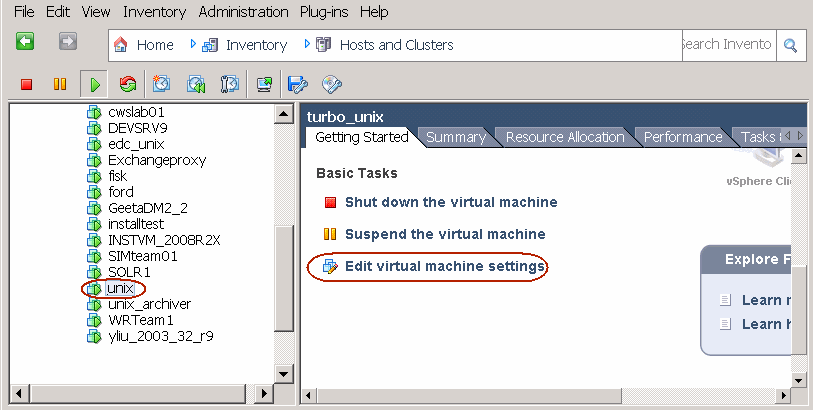Click the Reset virtual machine icon
The height and width of the screenshot is (410, 813).
(127, 85)
